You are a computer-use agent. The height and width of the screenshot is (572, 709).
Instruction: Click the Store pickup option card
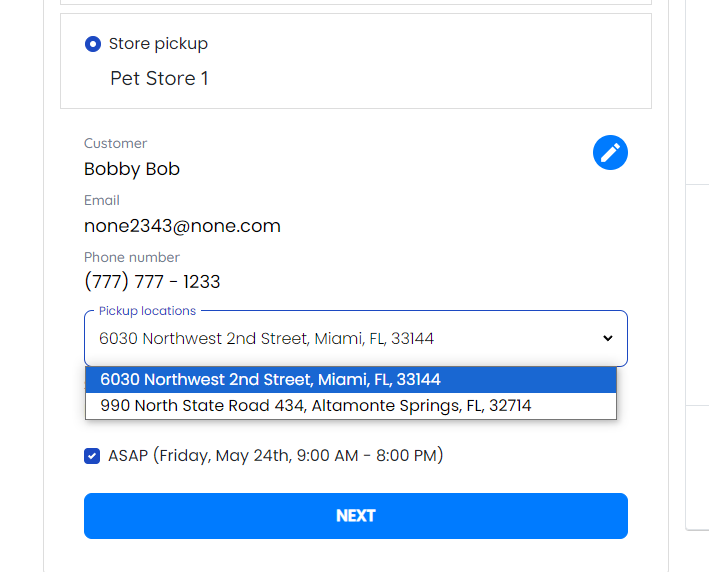point(356,61)
